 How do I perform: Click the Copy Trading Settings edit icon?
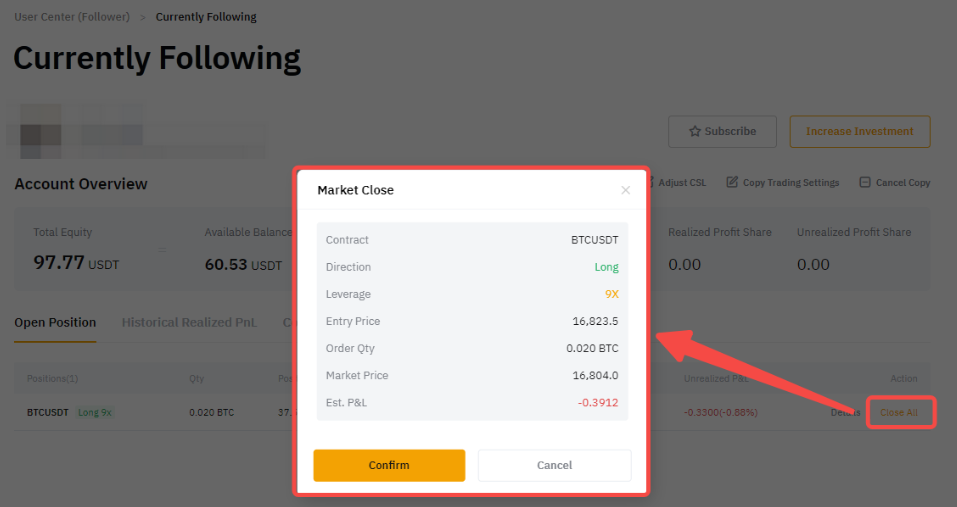pyautogui.click(x=732, y=183)
